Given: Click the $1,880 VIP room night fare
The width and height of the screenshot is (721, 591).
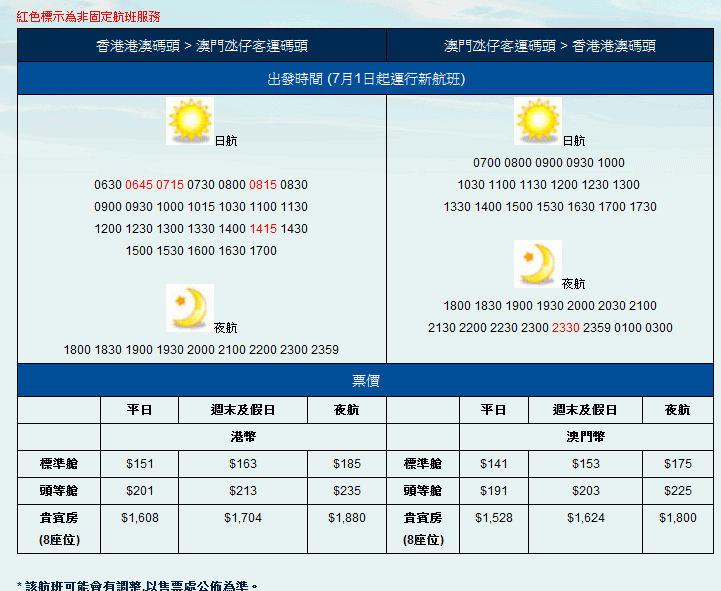Looking at the screenshot, I should 346,518.
